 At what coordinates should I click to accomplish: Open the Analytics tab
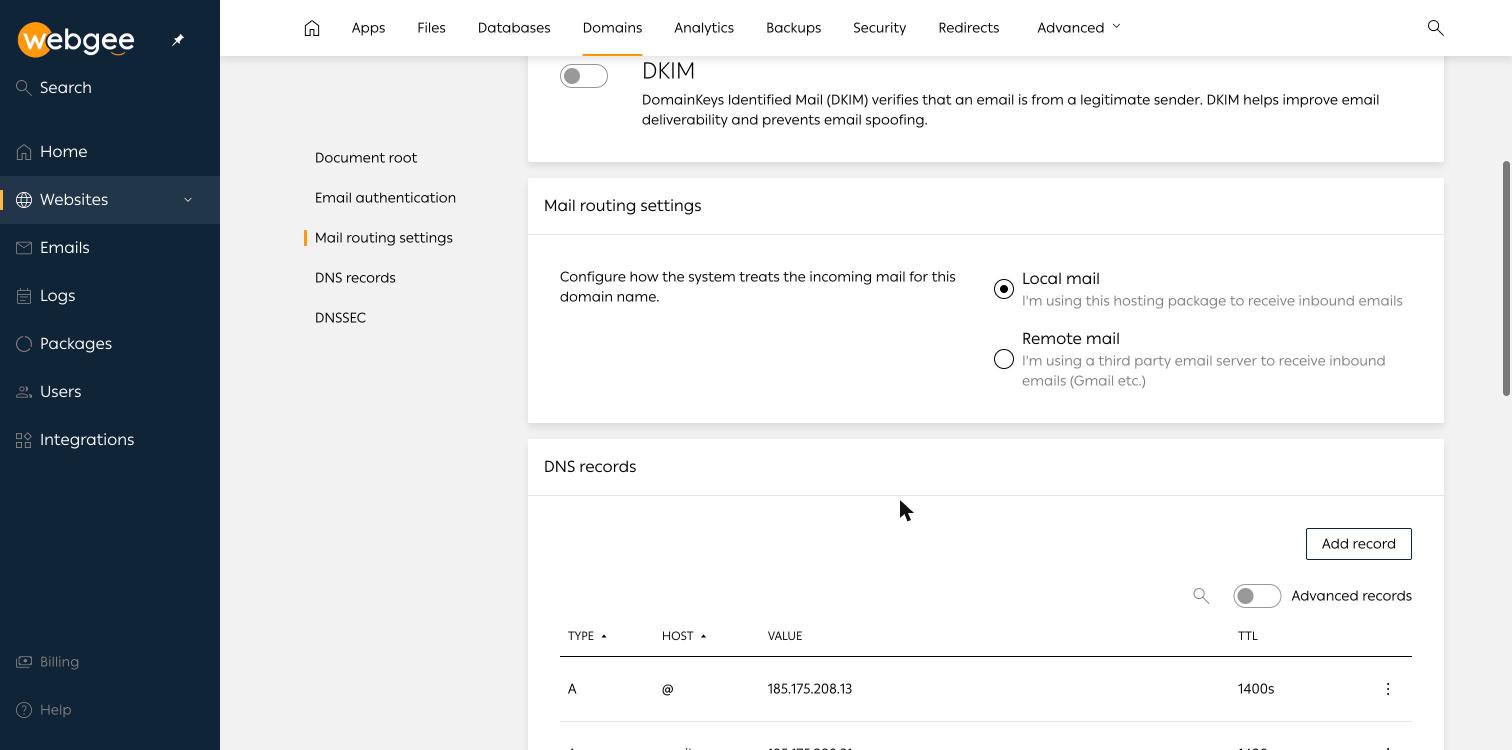704,28
